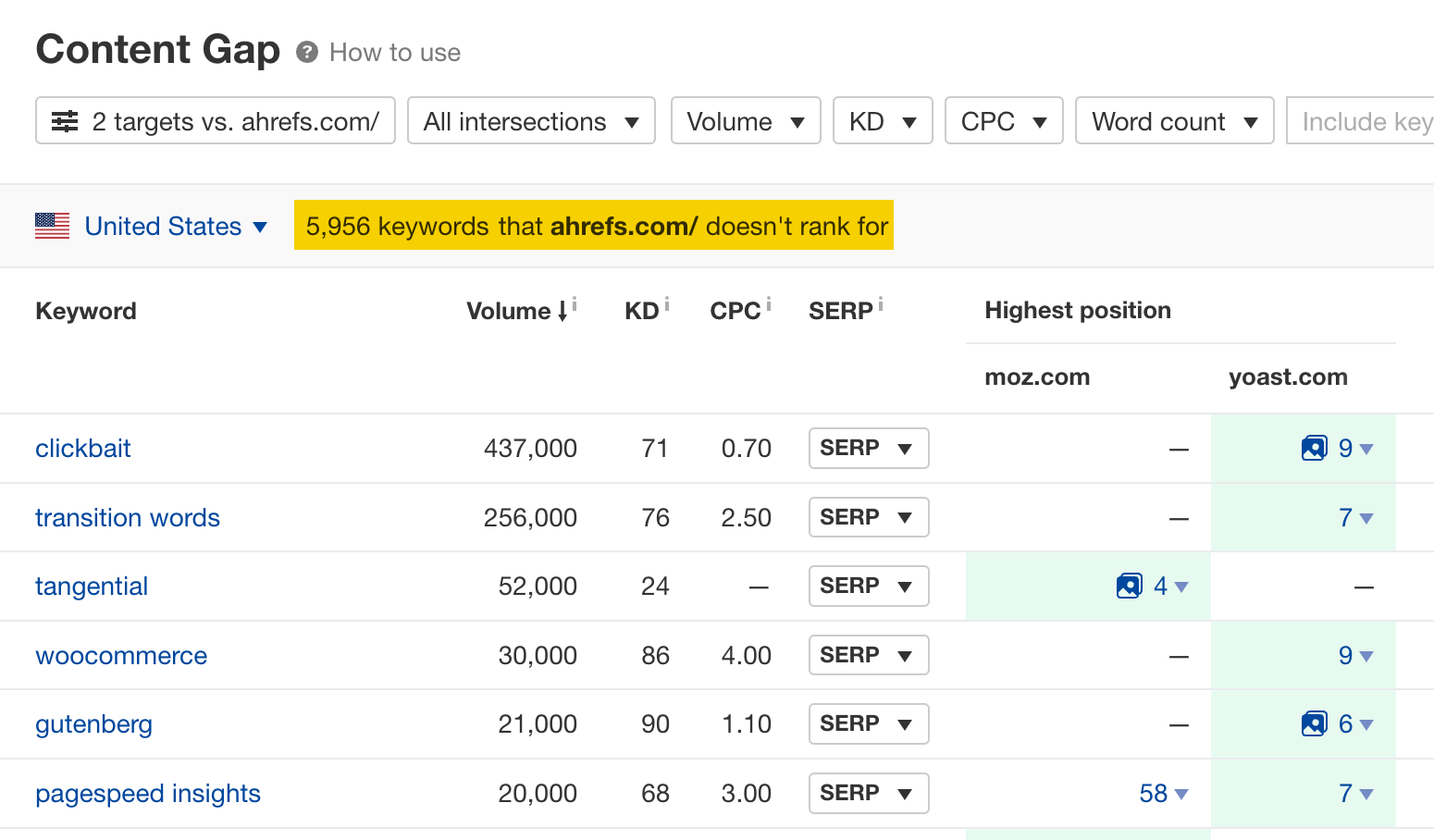Click SERP features icon in clickbait row
This screenshot has height=840, width=1434.
click(x=1314, y=449)
